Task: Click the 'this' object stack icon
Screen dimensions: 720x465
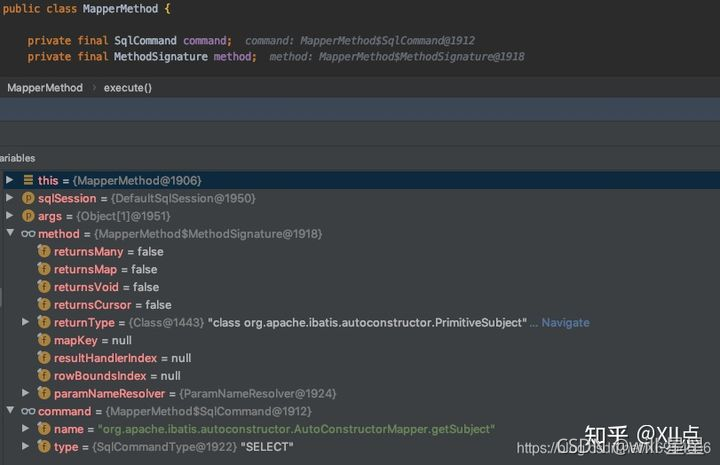Action: [28, 180]
